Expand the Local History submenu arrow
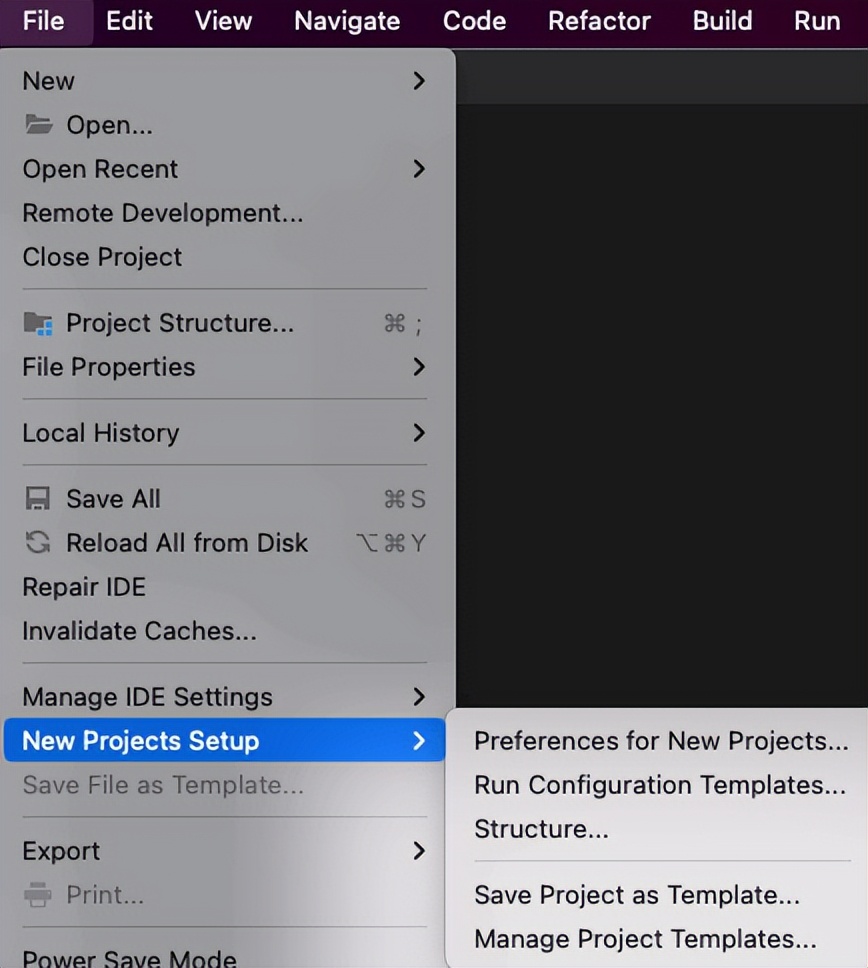868x968 pixels. pos(419,433)
